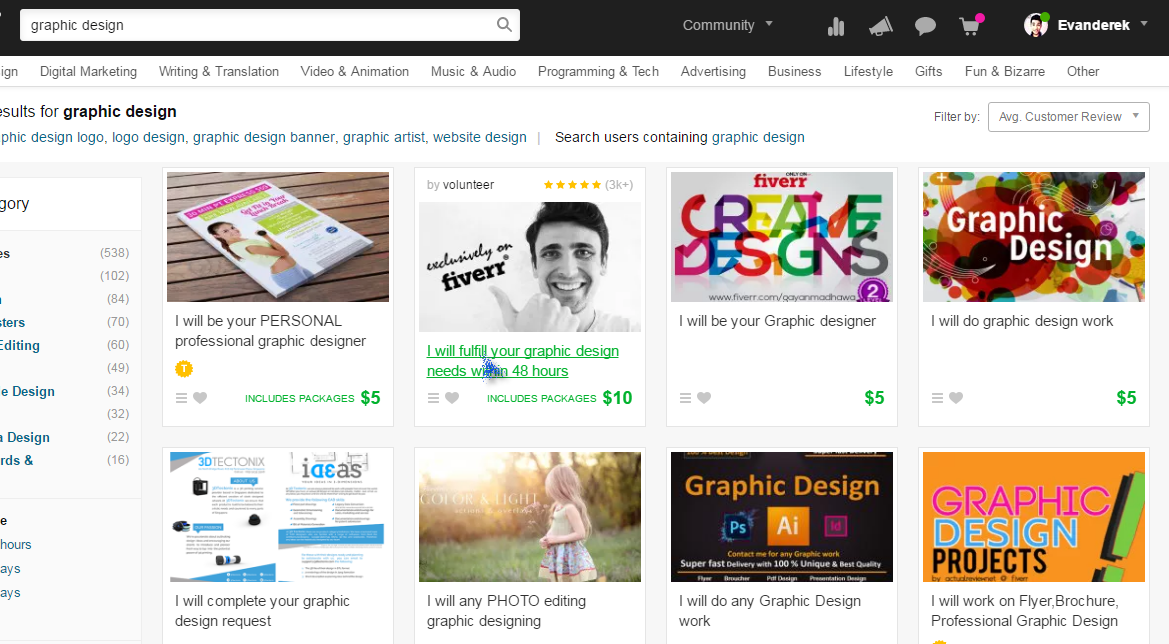Click list icon on 'do graphic design work' gig
The image size is (1169, 644).
tap(937, 398)
